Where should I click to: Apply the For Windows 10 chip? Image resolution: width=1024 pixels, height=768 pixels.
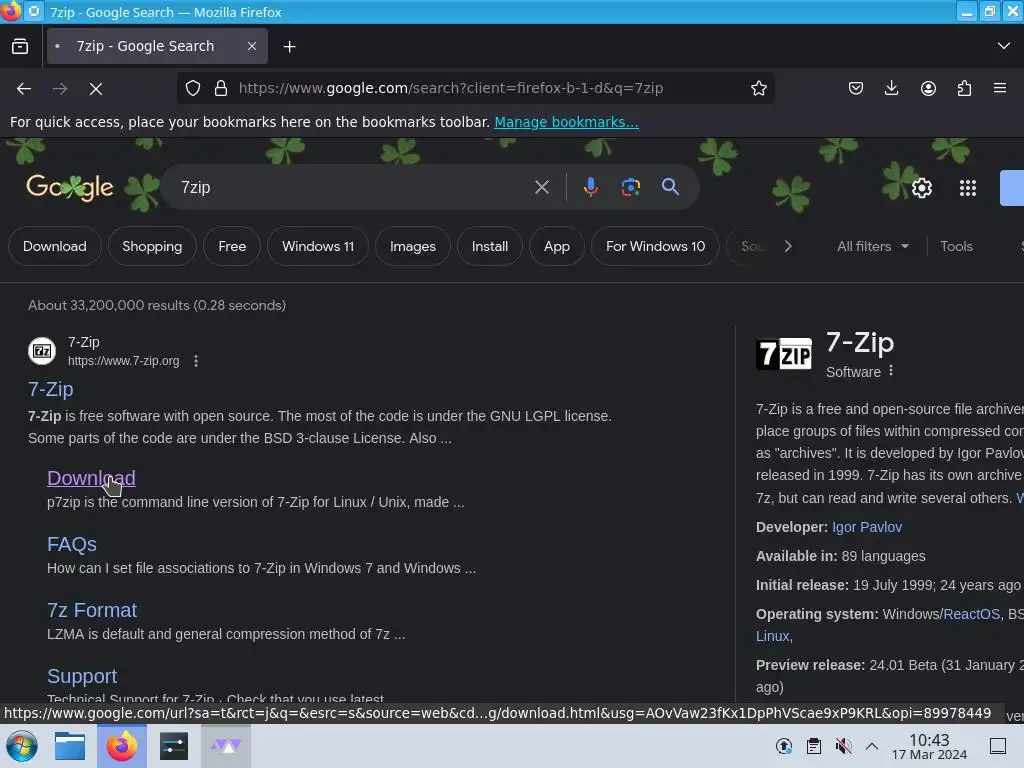click(655, 246)
